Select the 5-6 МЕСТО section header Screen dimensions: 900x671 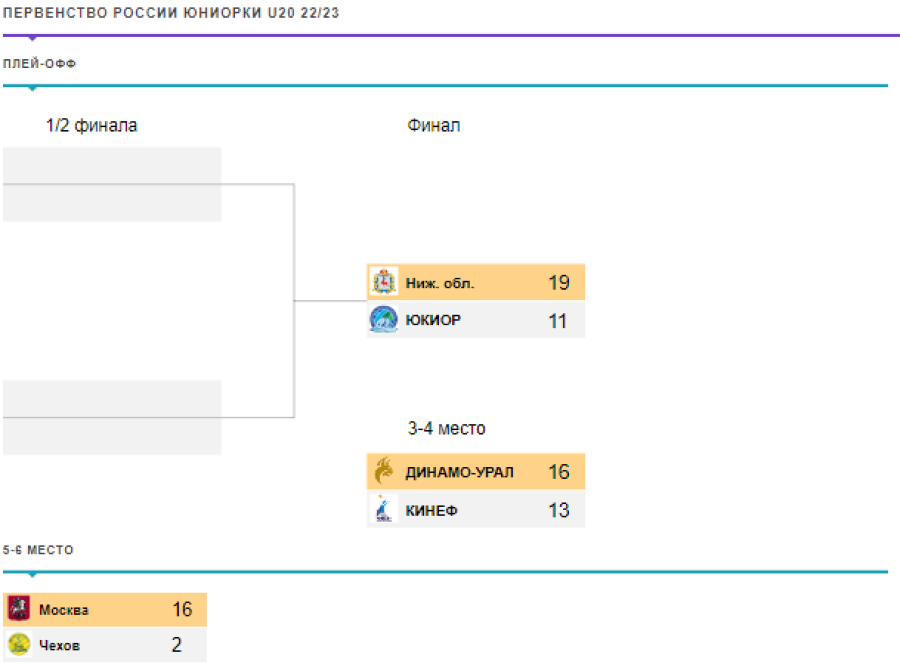click(38, 550)
